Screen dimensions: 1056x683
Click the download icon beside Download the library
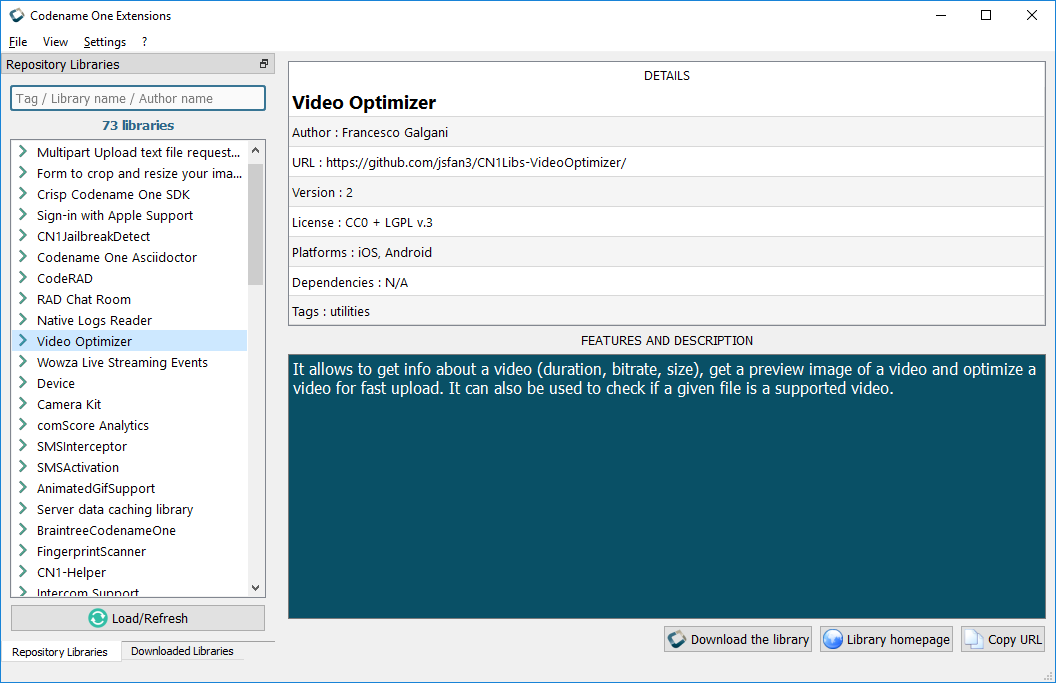pos(677,639)
